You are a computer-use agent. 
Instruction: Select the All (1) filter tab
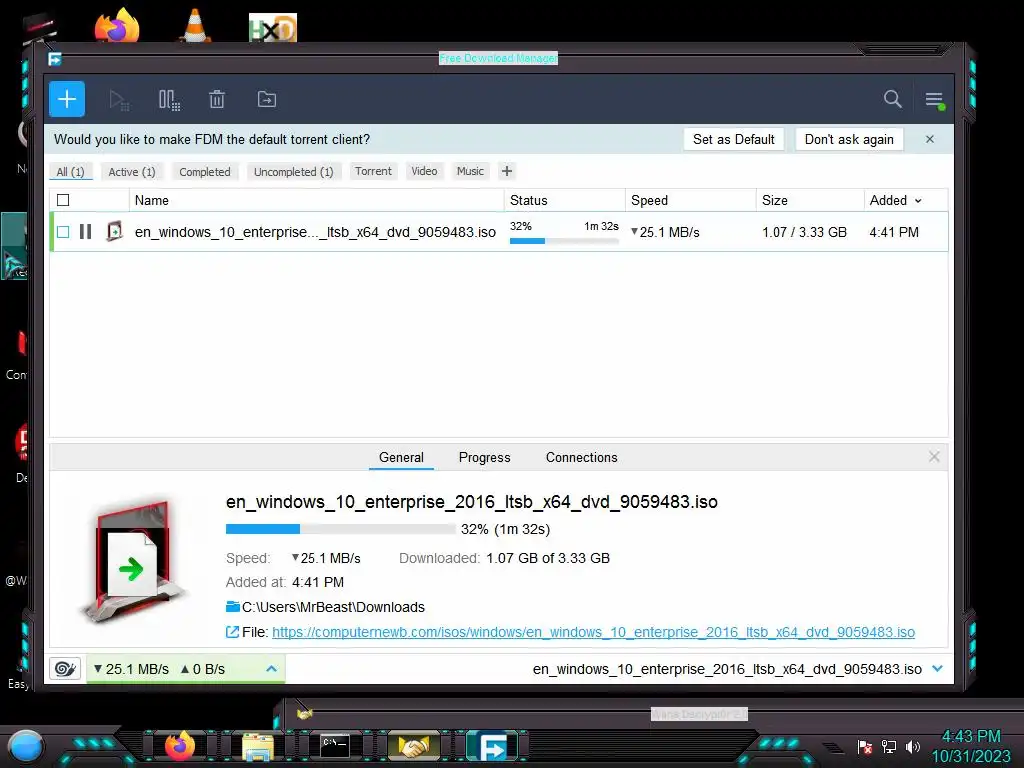[x=71, y=172]
